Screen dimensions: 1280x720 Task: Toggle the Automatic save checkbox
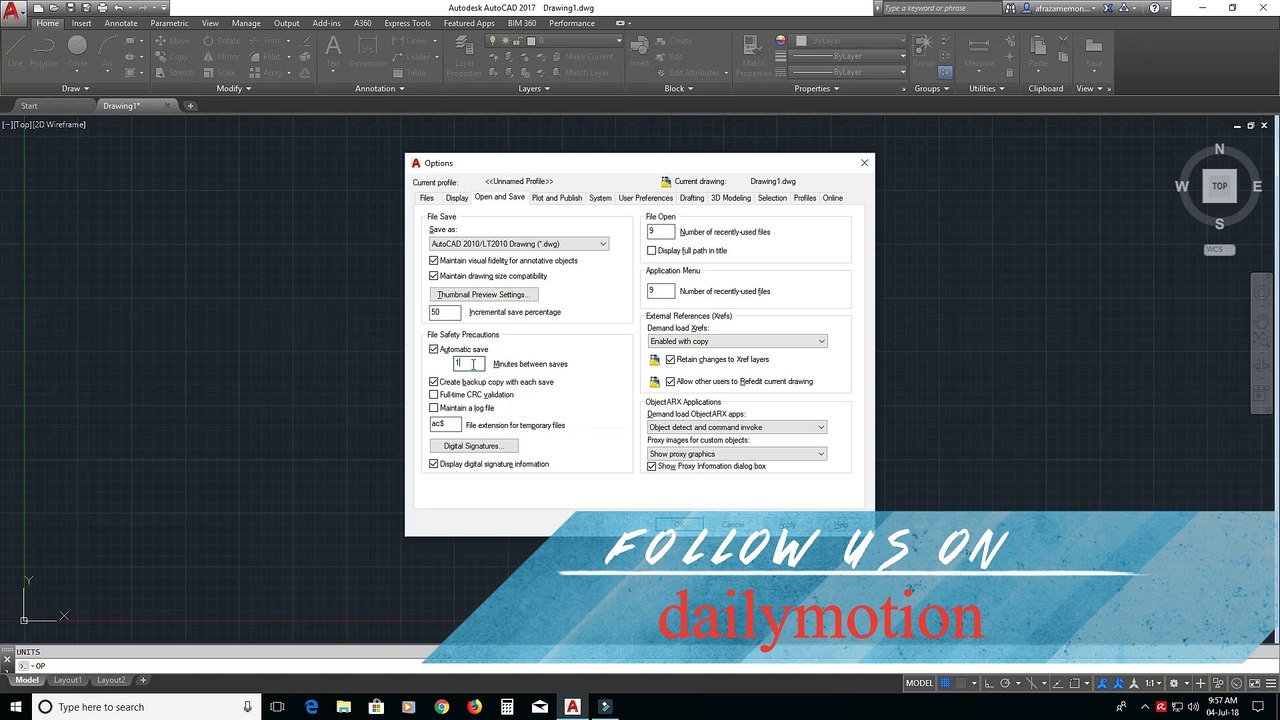click(433, 349)
